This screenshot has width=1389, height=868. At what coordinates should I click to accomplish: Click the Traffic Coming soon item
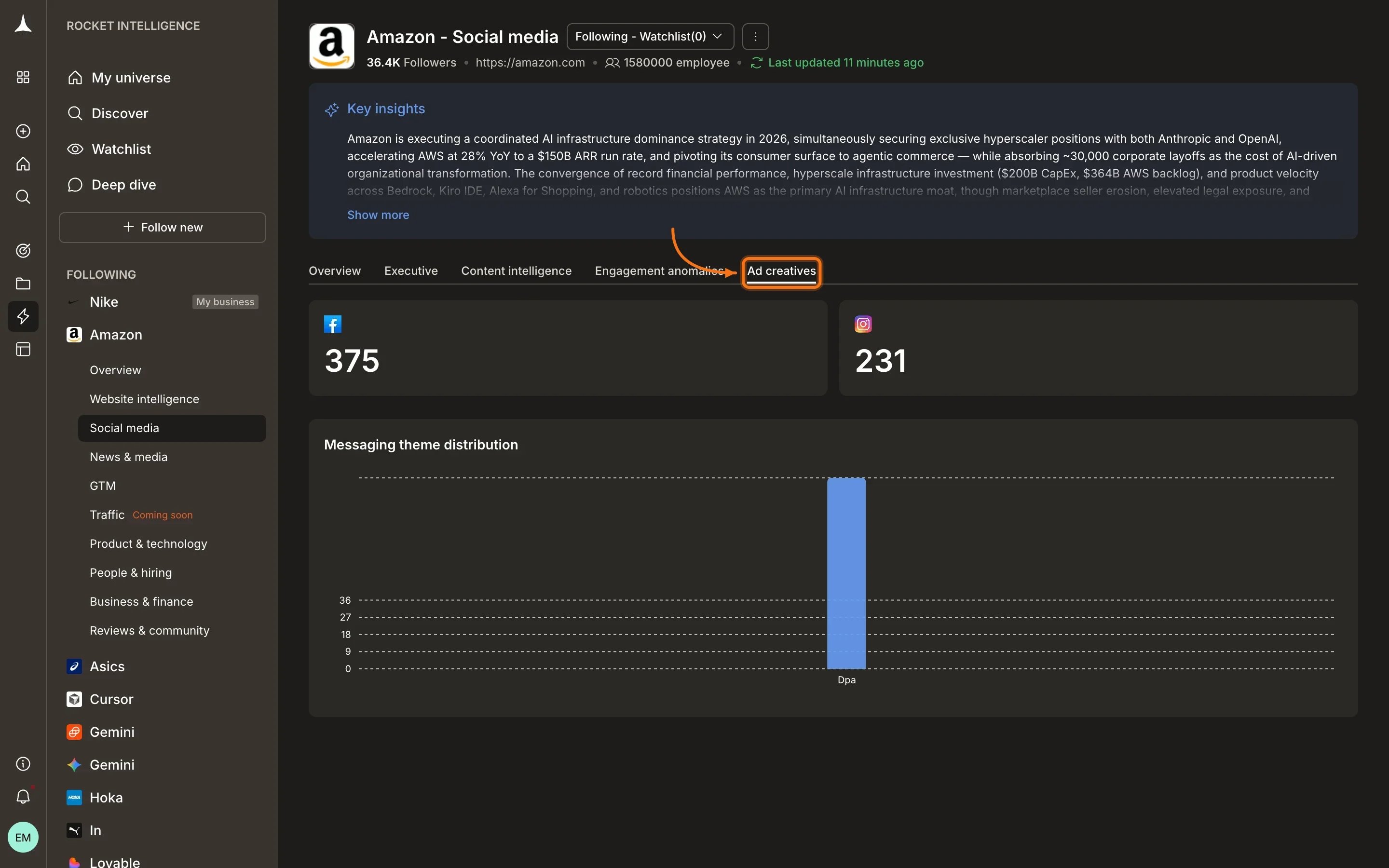coord(141,515)
